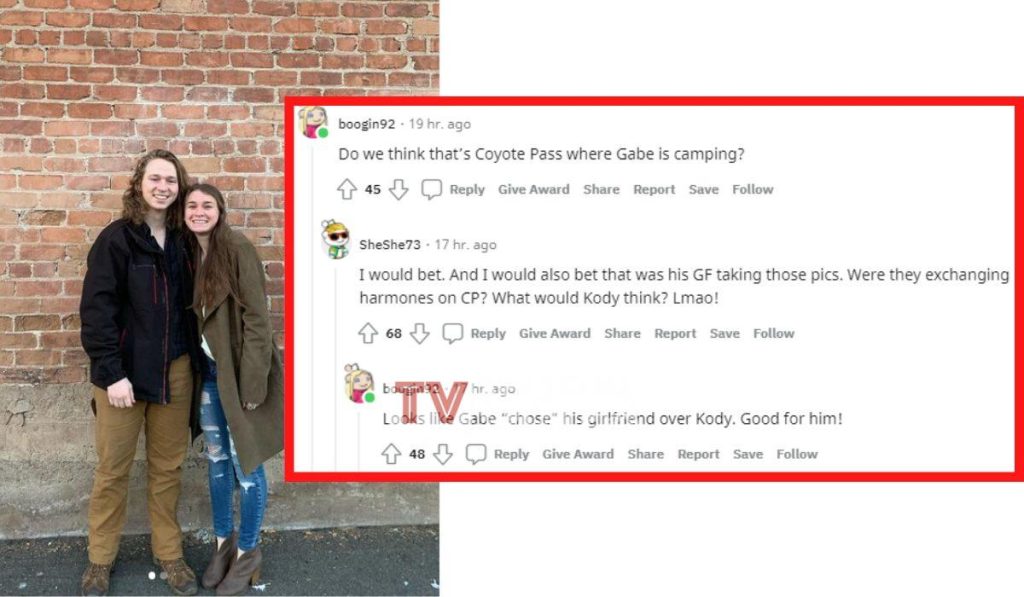Click reply bubble icon on SheShe73's comment
Screen dimensions: 1024x597
click(453, 333)
